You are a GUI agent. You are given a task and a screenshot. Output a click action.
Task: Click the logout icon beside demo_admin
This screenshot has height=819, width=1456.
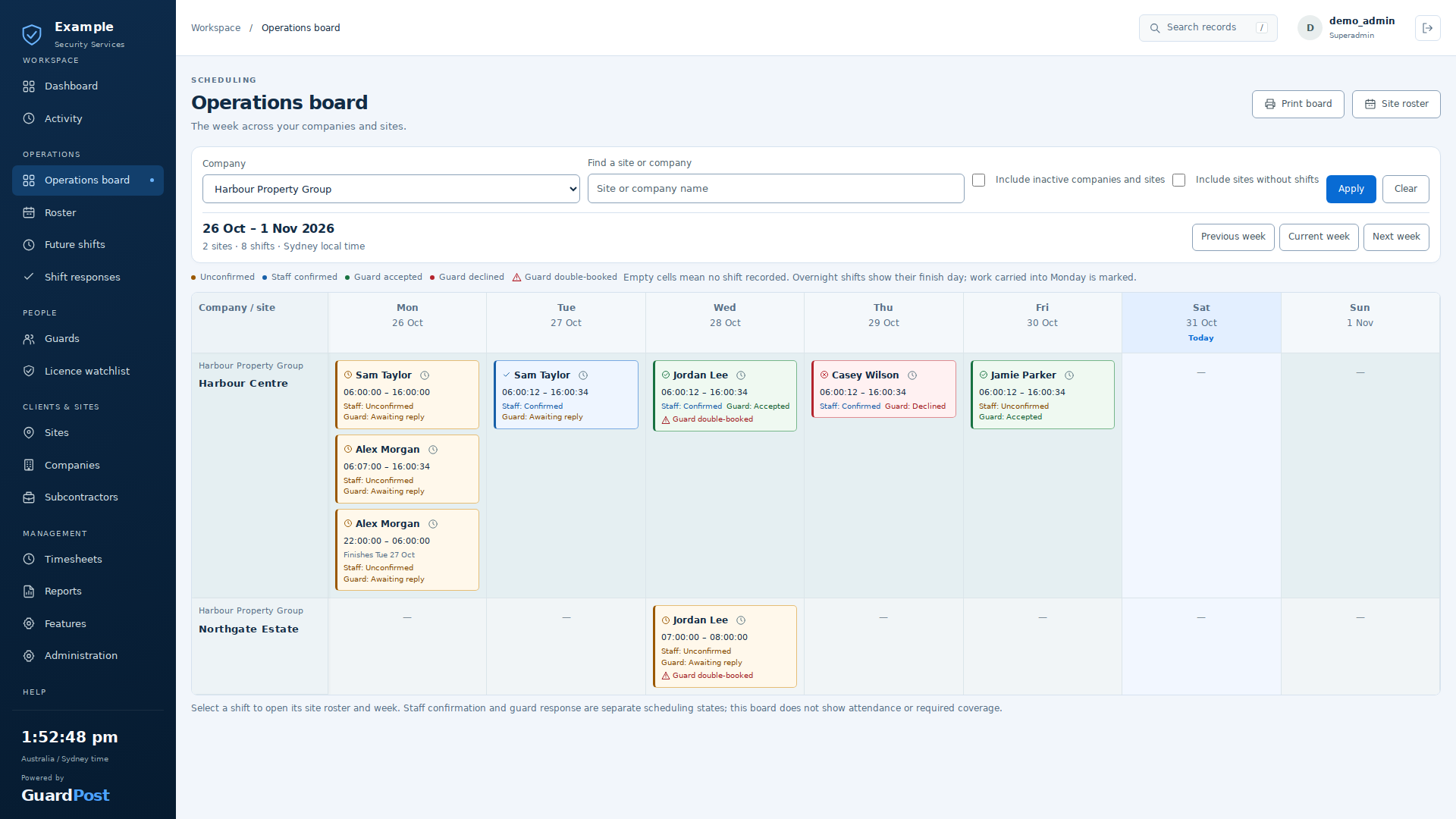coord(1427,28)
